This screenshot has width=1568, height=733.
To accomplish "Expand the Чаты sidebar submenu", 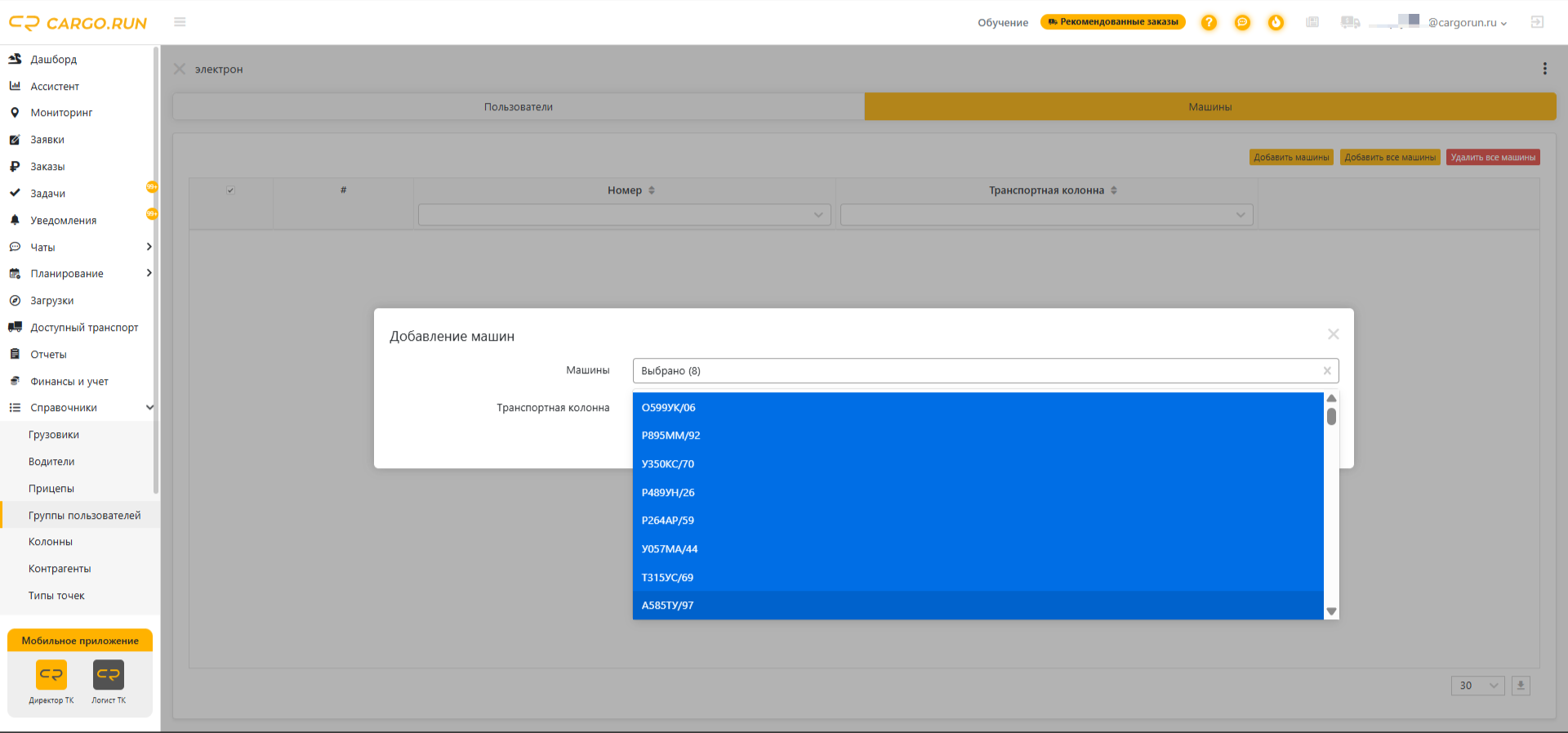I will [x=149, y=247].
